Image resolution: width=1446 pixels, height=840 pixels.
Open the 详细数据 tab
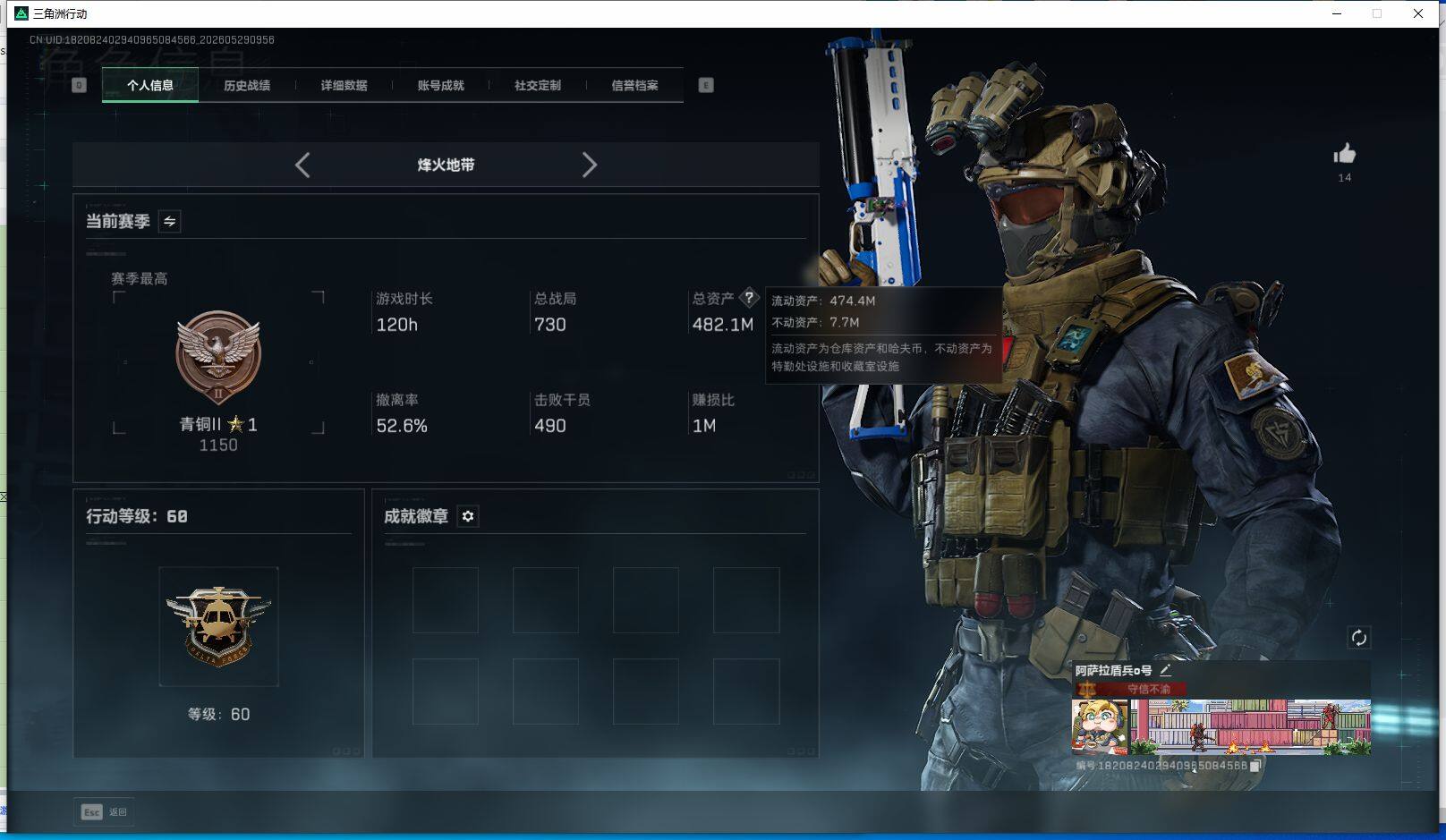(x=344, y=85)
